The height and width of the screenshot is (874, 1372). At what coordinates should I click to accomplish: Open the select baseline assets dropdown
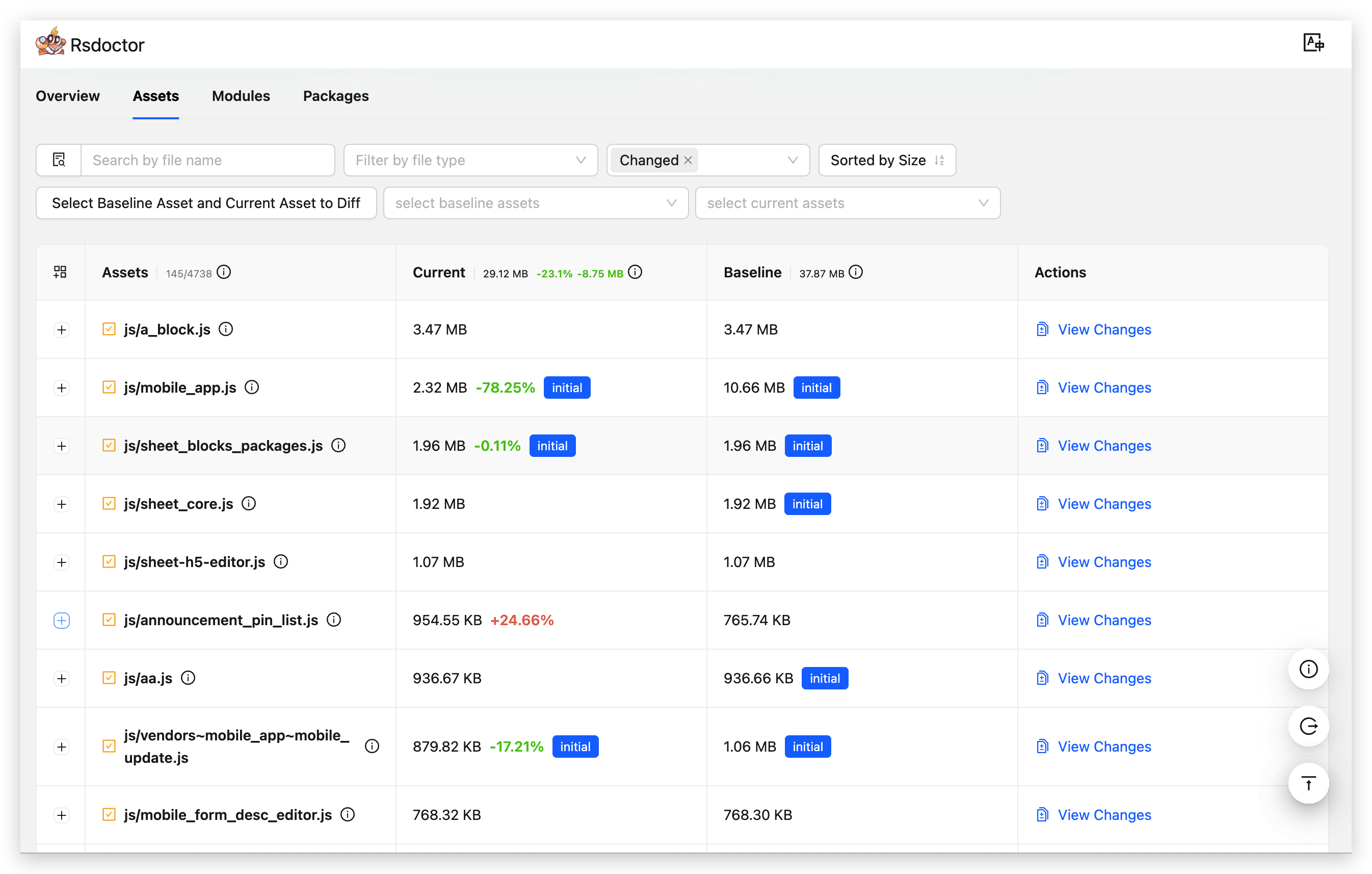coord(535,203)
